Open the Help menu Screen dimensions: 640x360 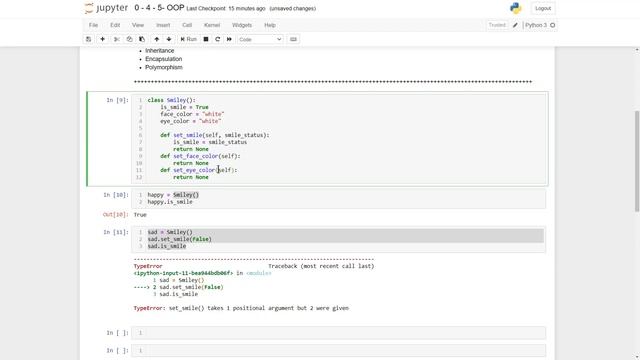tap(270, 25)
